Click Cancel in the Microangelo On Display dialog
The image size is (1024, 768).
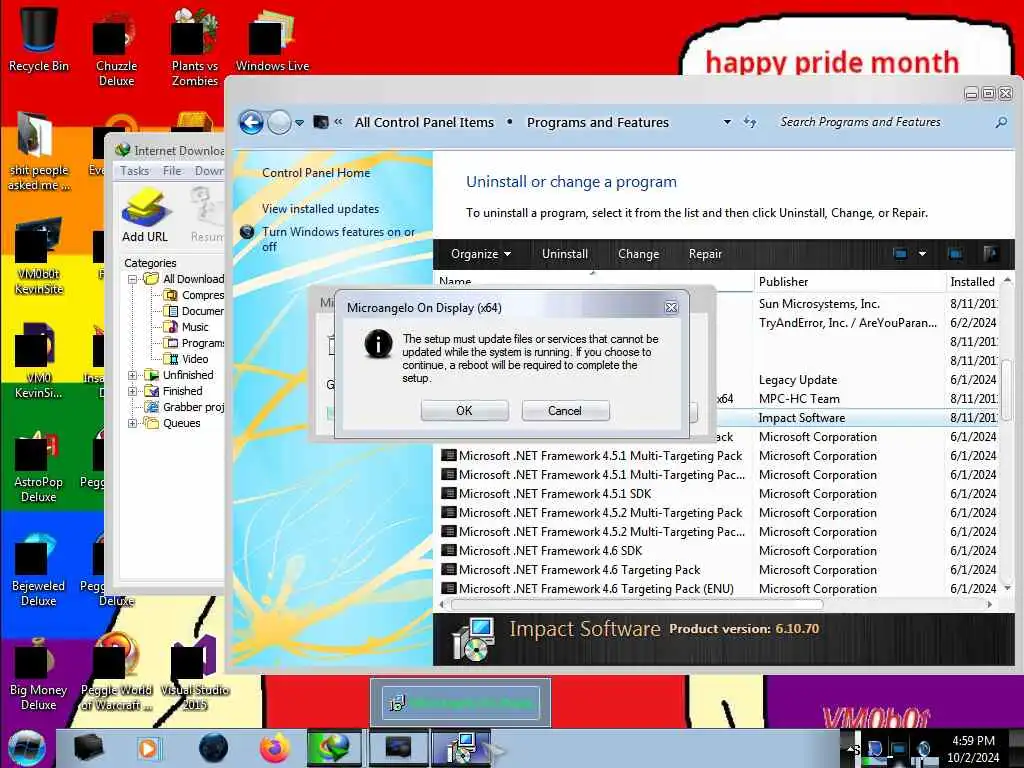click(x=565, y=411)
